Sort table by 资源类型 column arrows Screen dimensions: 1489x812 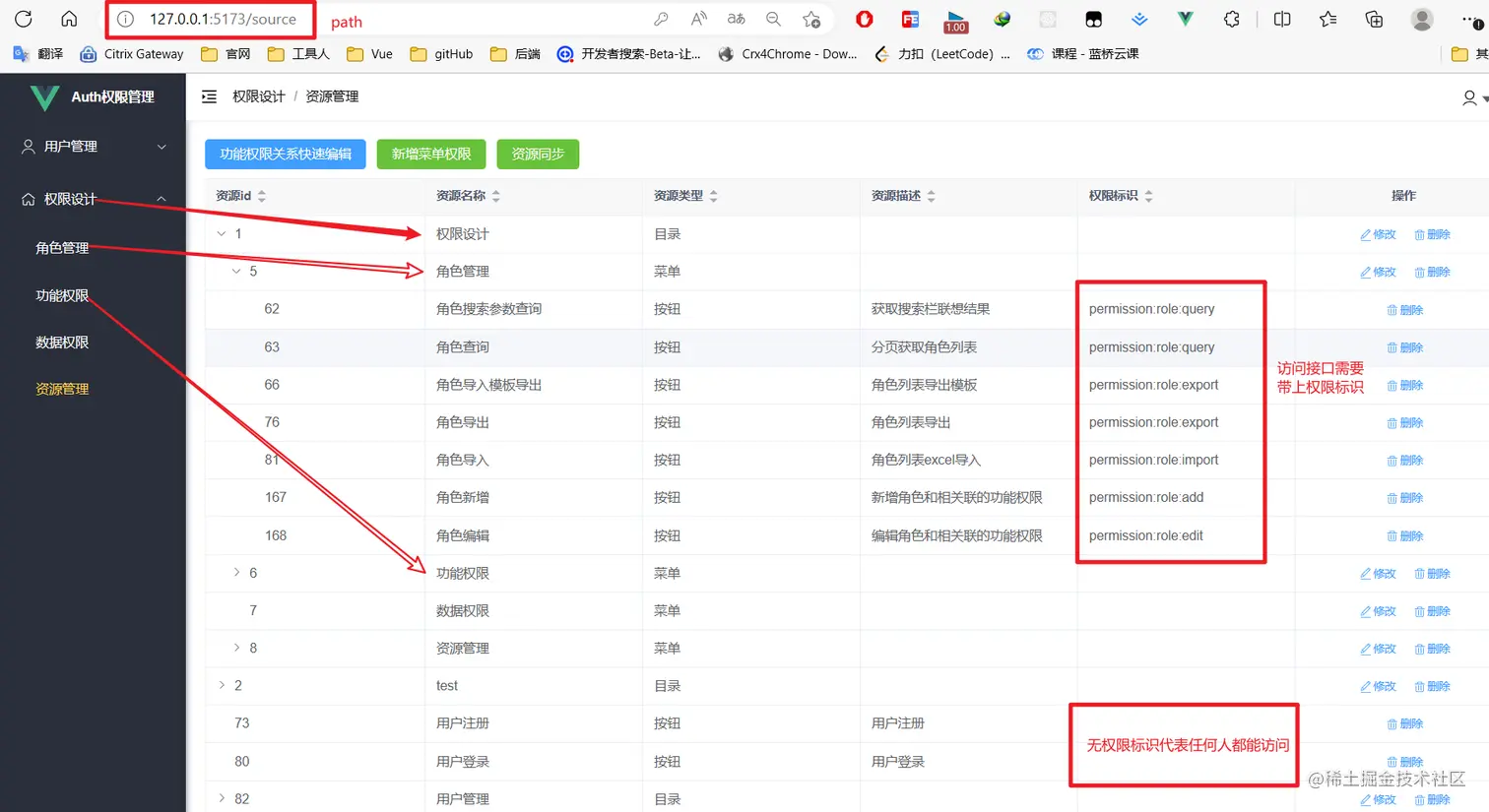(714, 196)
